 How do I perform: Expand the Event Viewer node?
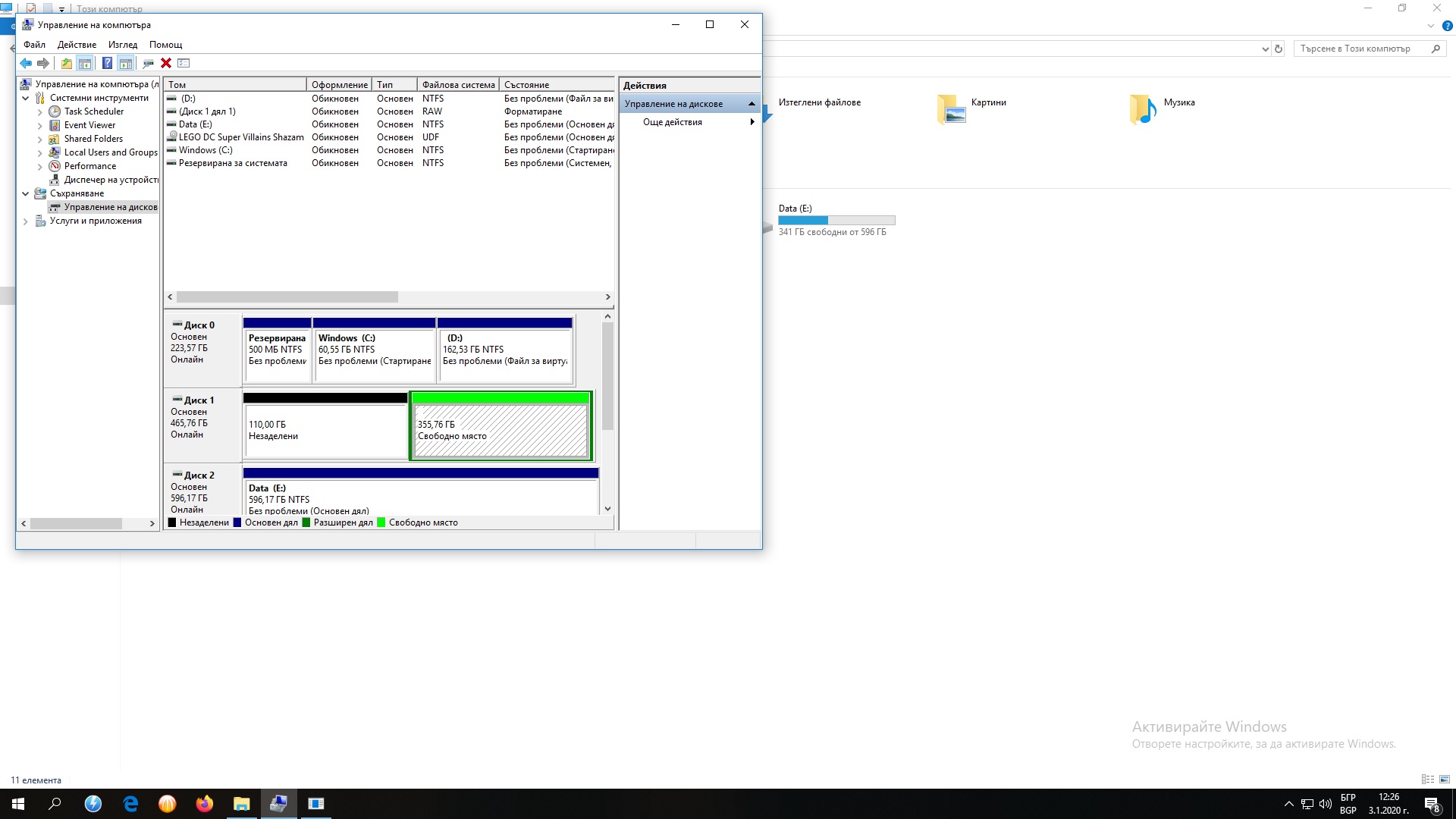[40, 126]
